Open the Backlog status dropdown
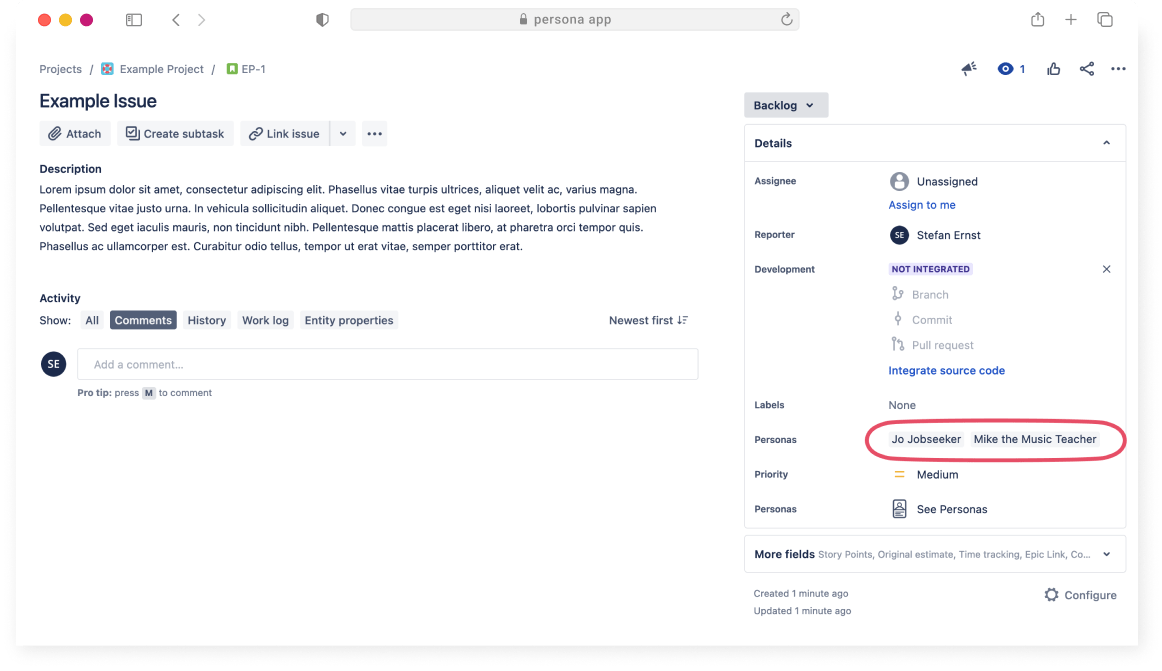The image size is (1162, 671). (785, 105)
